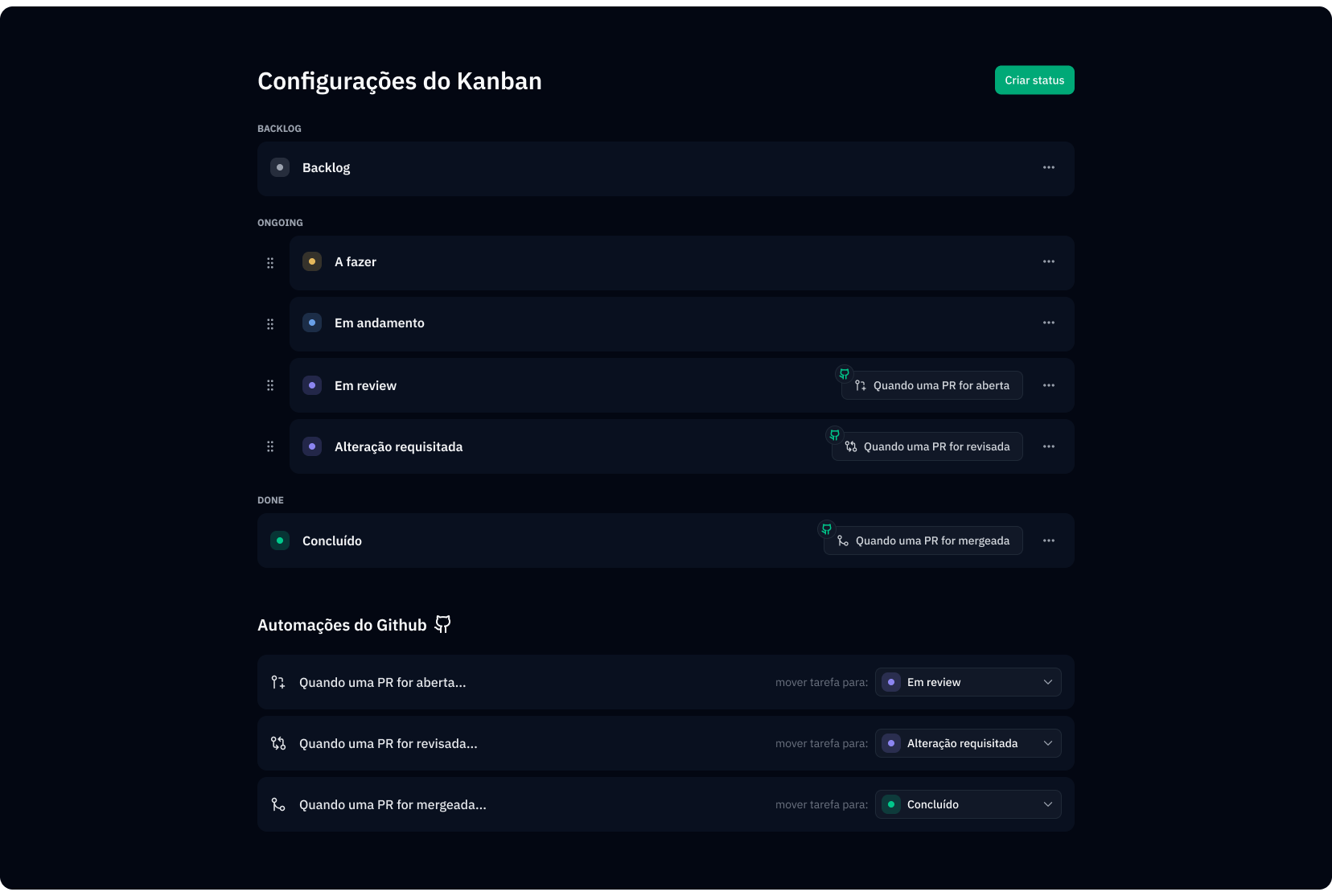Image resolution: width=1332 pixels, height=896 pixels.
Task: Click the pull request icon on 'Quando uma PR for aberta' row
Action: tap(277, 681)
